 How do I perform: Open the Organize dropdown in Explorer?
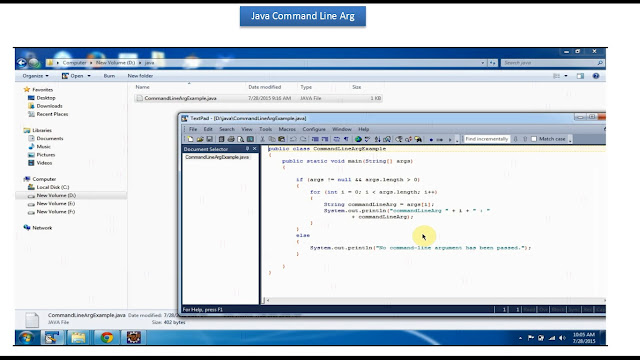point(36,76)
